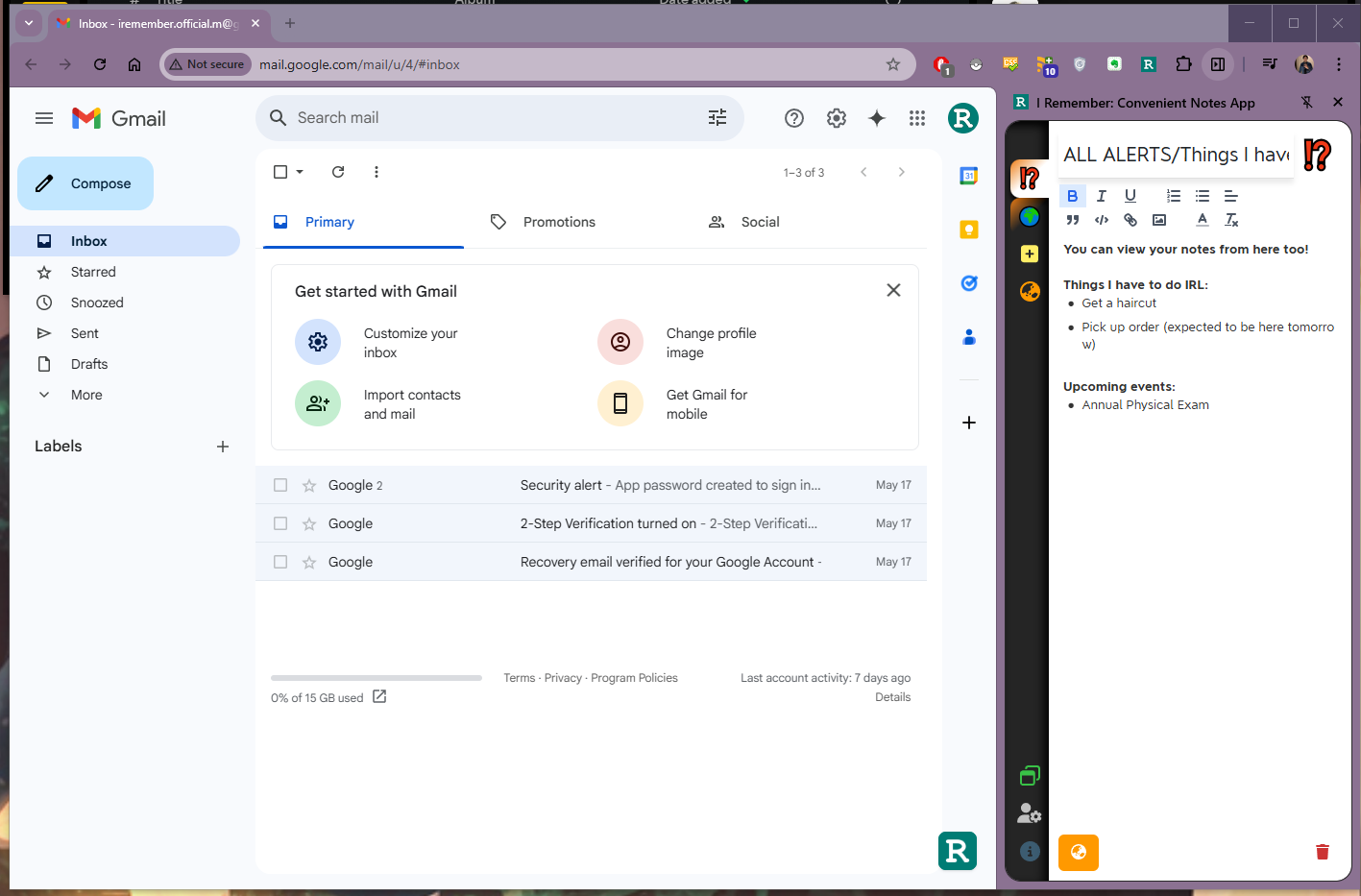Open the Drafts folder
1361x896 pixels.
point(89,364)
